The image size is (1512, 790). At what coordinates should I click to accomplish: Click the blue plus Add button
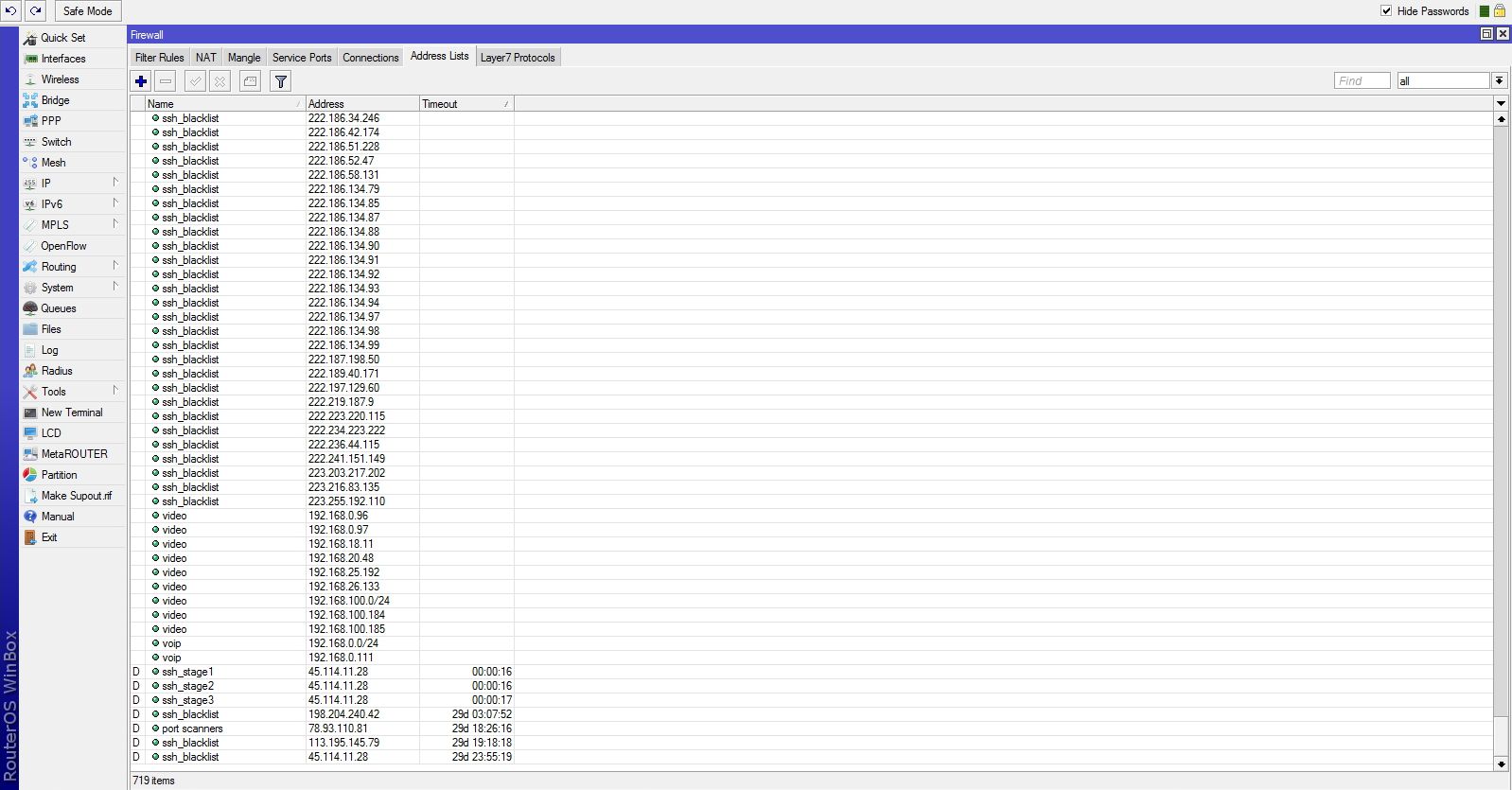[141, 81]
